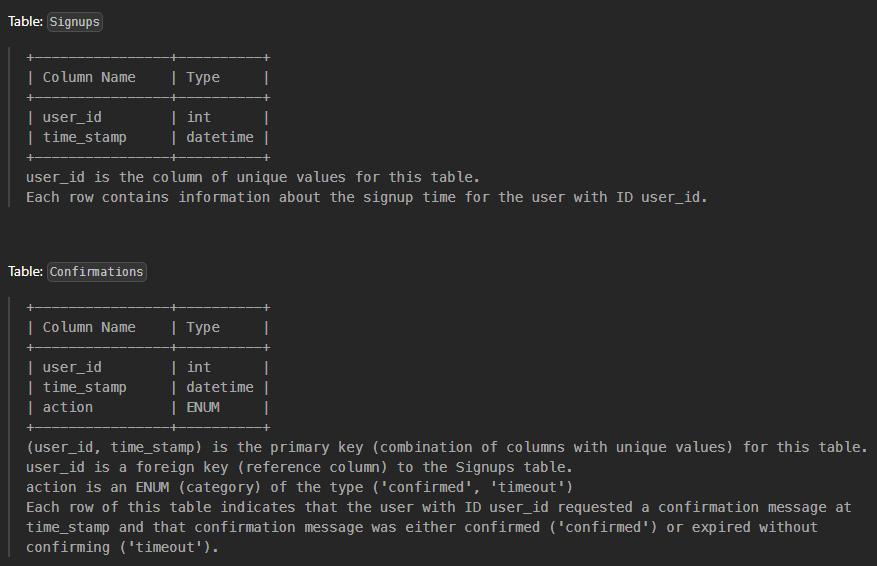Click user_id row in Signups schema
The height and width of the screenshot is (566, 877).
(71, 117)
